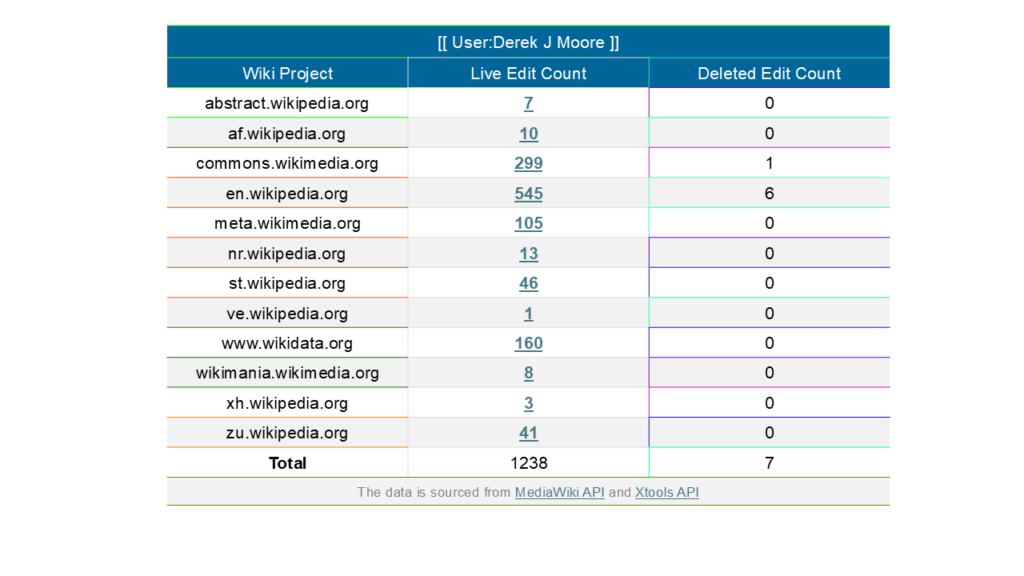Click the total live edits value 1238

pyautogui.click(x=528, y=463)
